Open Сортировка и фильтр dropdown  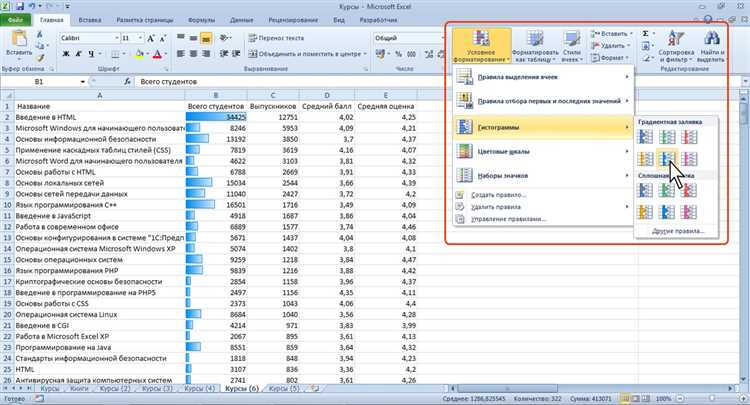[676, 46]
